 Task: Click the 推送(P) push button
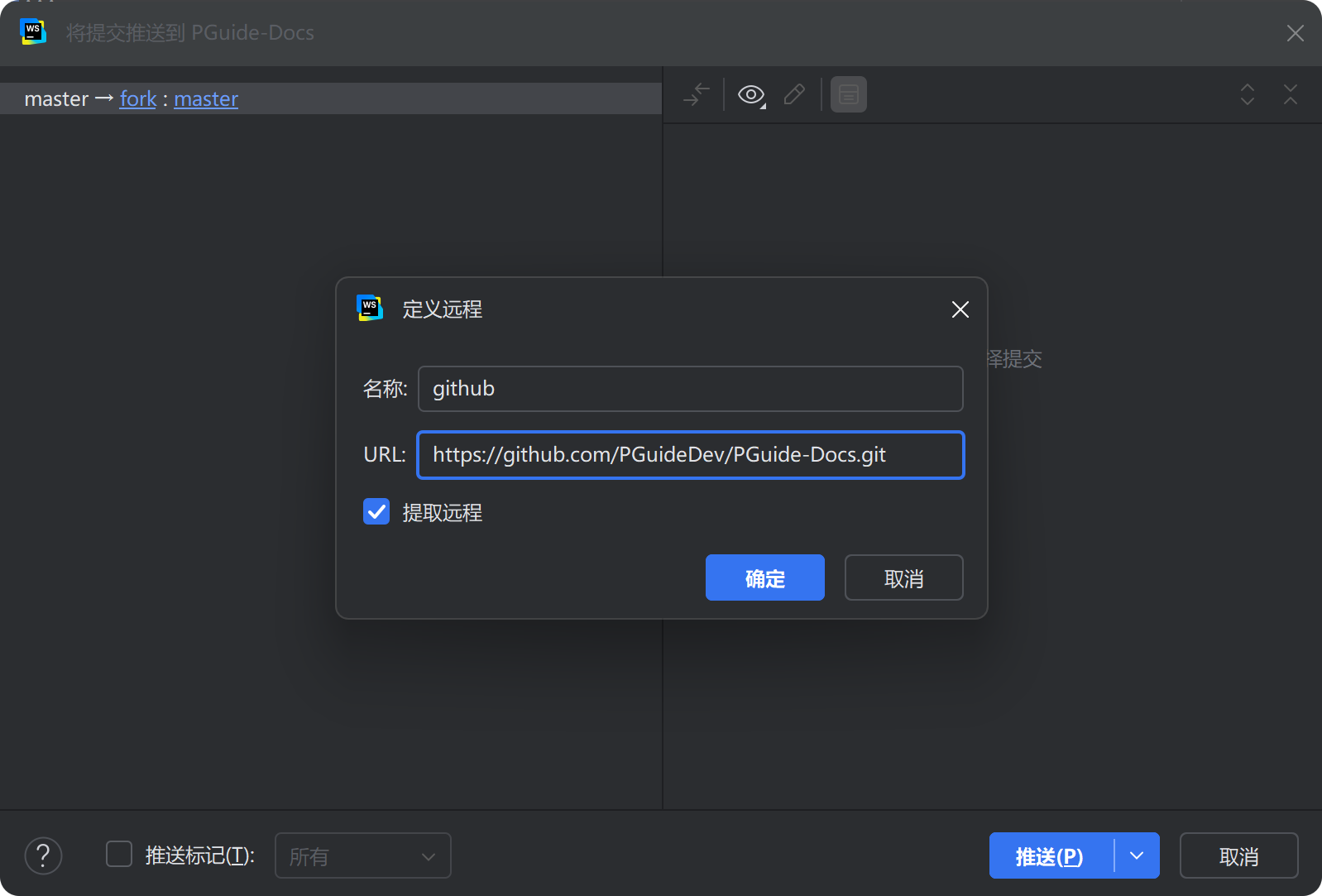[x=1049, y=855]
